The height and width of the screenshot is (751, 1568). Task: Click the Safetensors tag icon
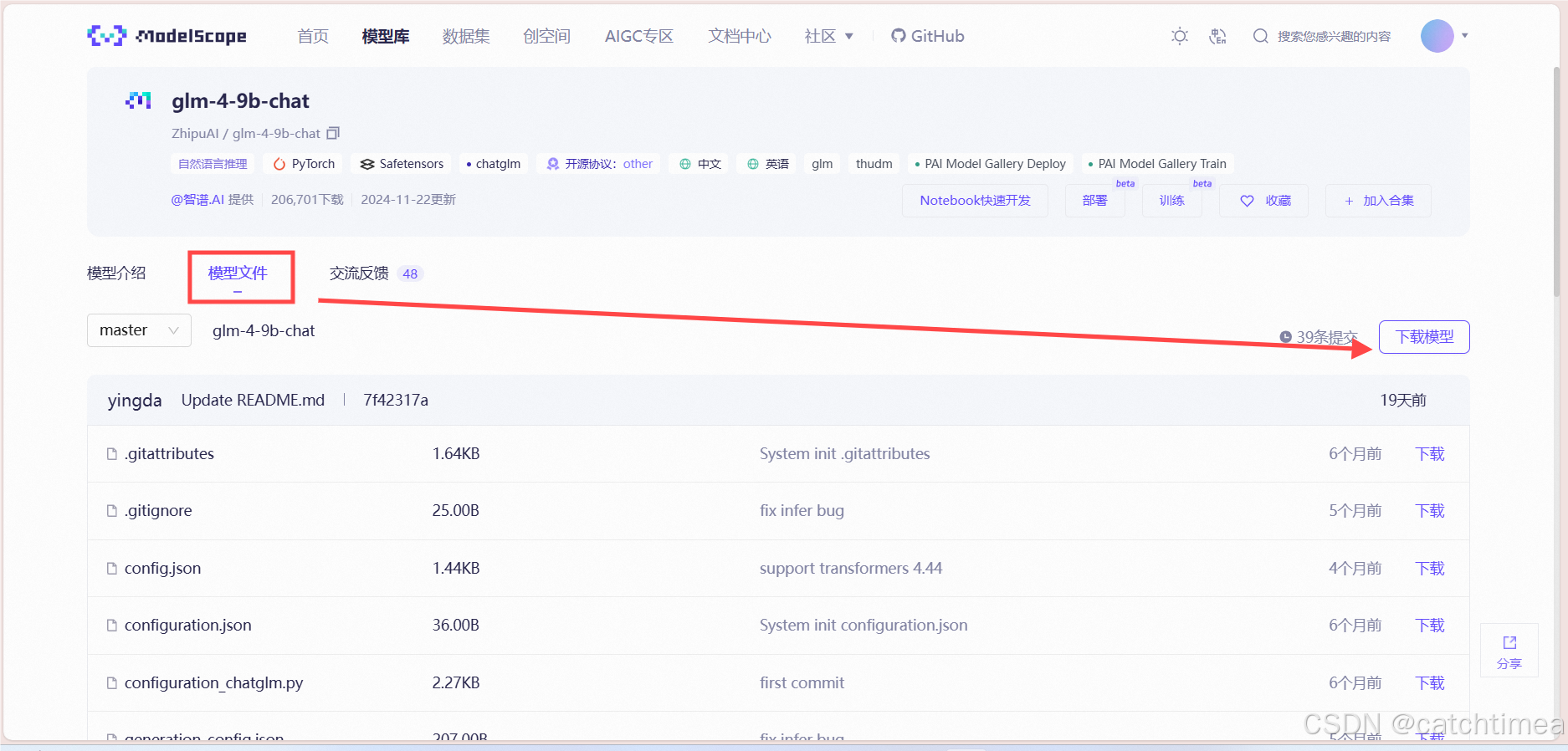366,164
